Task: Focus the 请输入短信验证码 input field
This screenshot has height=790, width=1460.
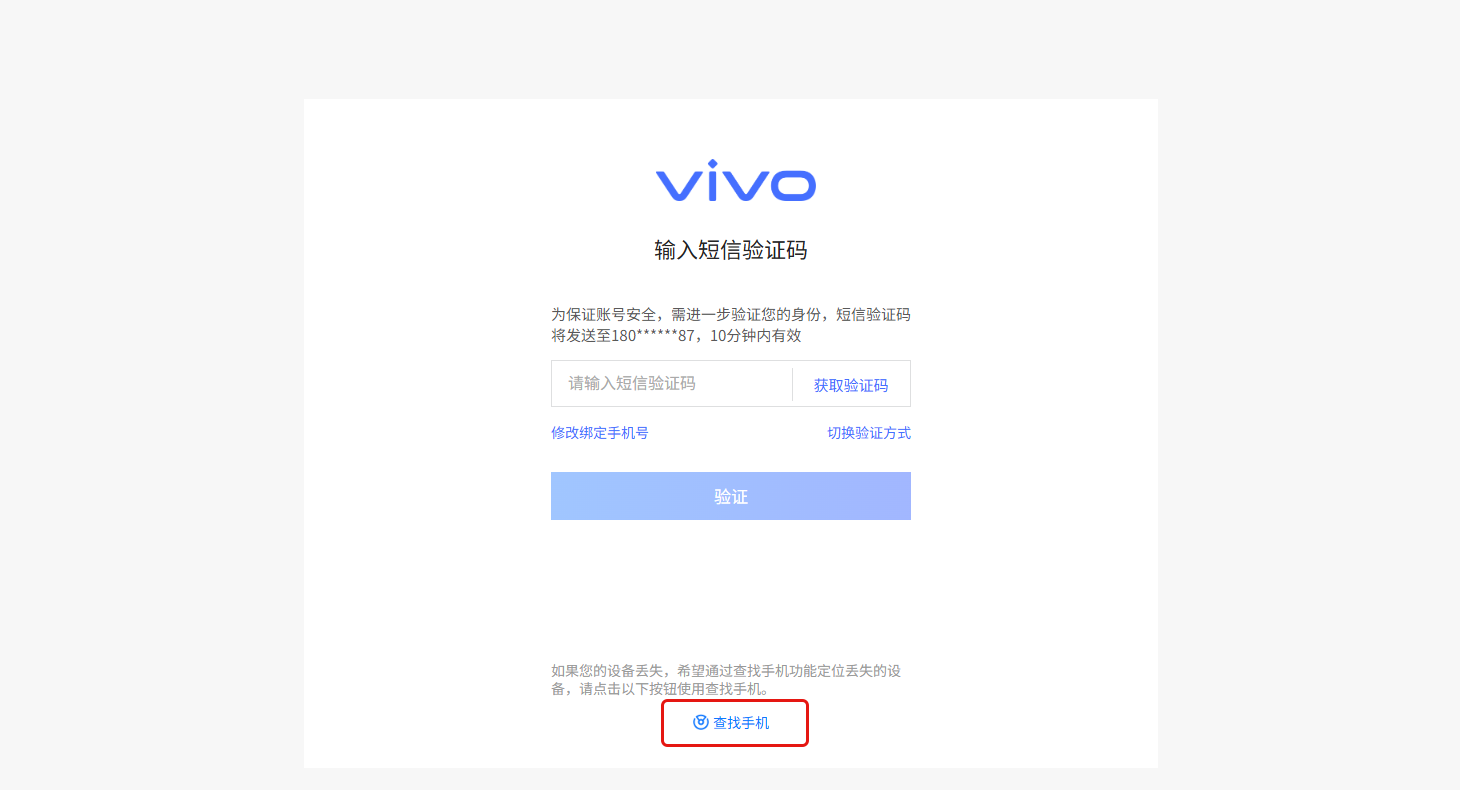Action: coord(671,383)
